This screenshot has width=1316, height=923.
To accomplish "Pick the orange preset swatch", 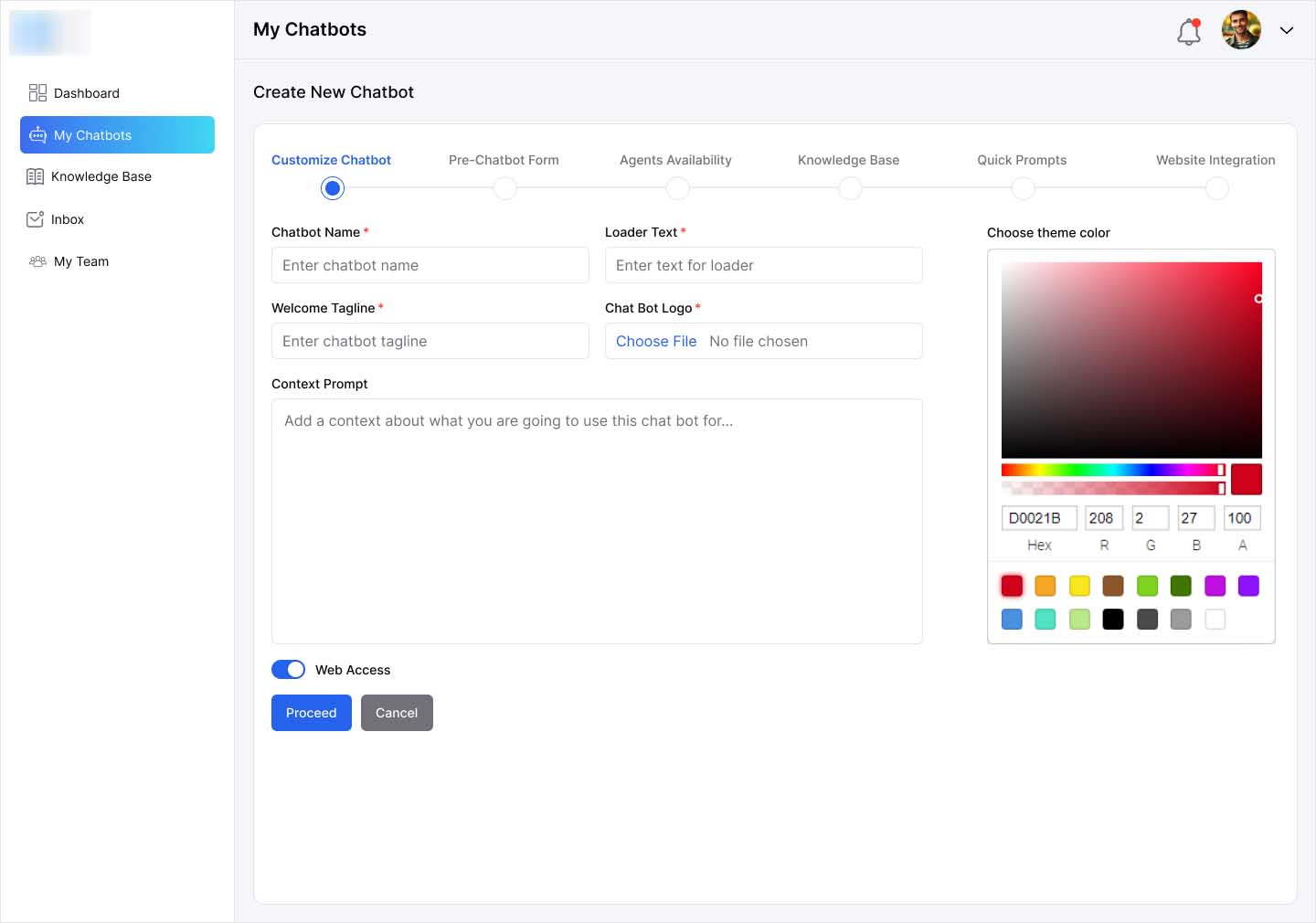I will click(1045, 586).
